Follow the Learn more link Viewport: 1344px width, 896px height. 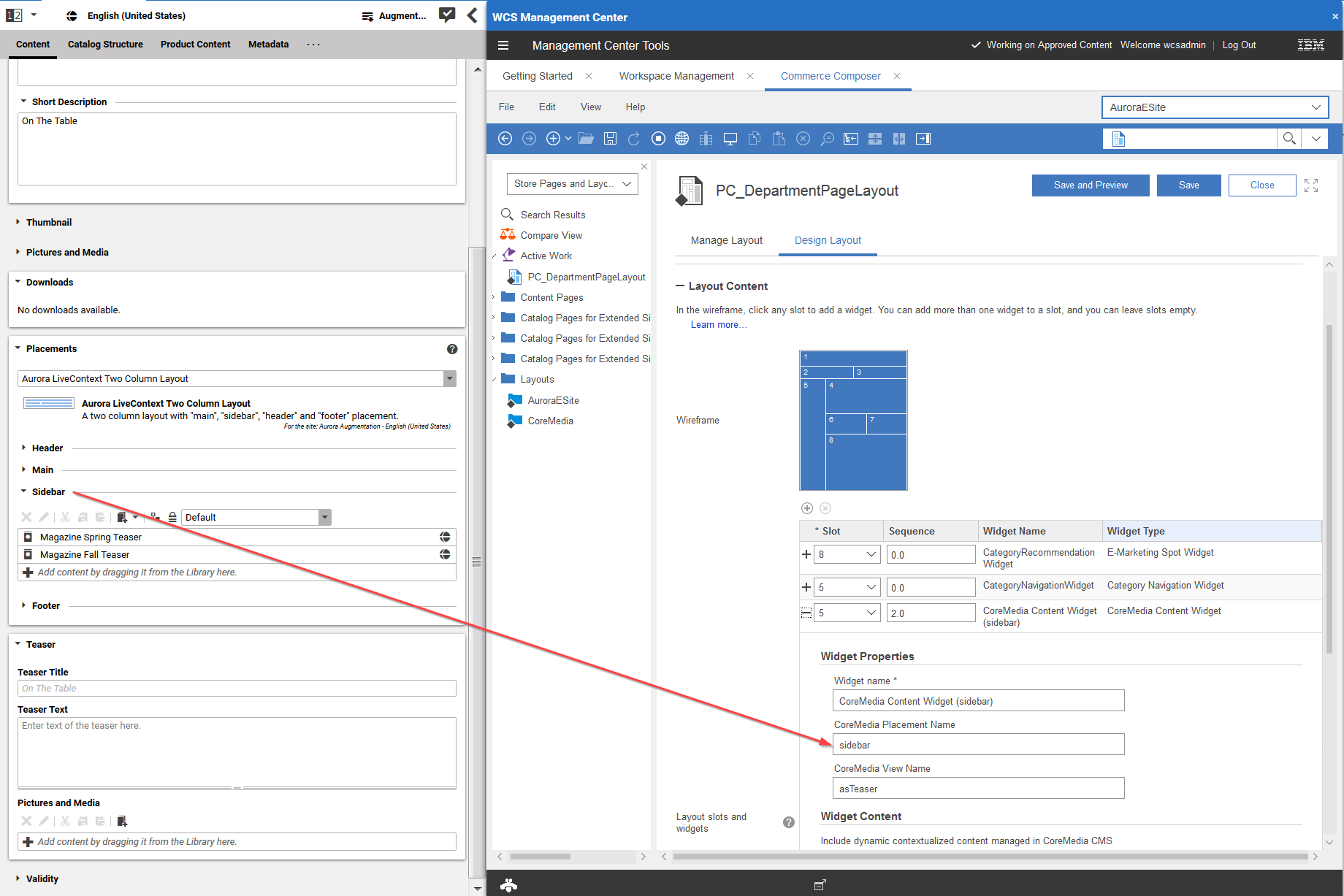(717, 325)
